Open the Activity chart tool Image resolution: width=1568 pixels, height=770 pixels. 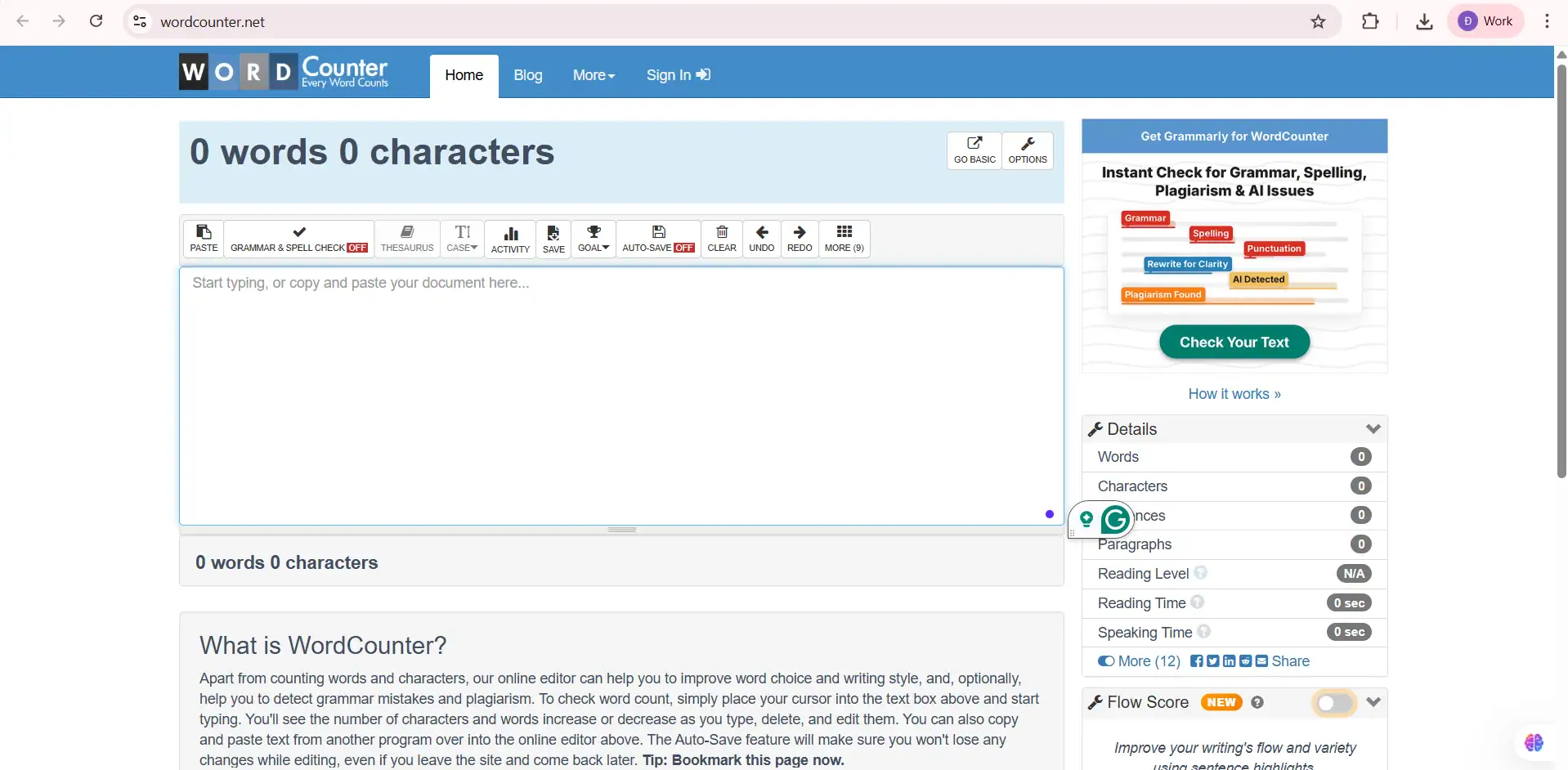[510, 239]
